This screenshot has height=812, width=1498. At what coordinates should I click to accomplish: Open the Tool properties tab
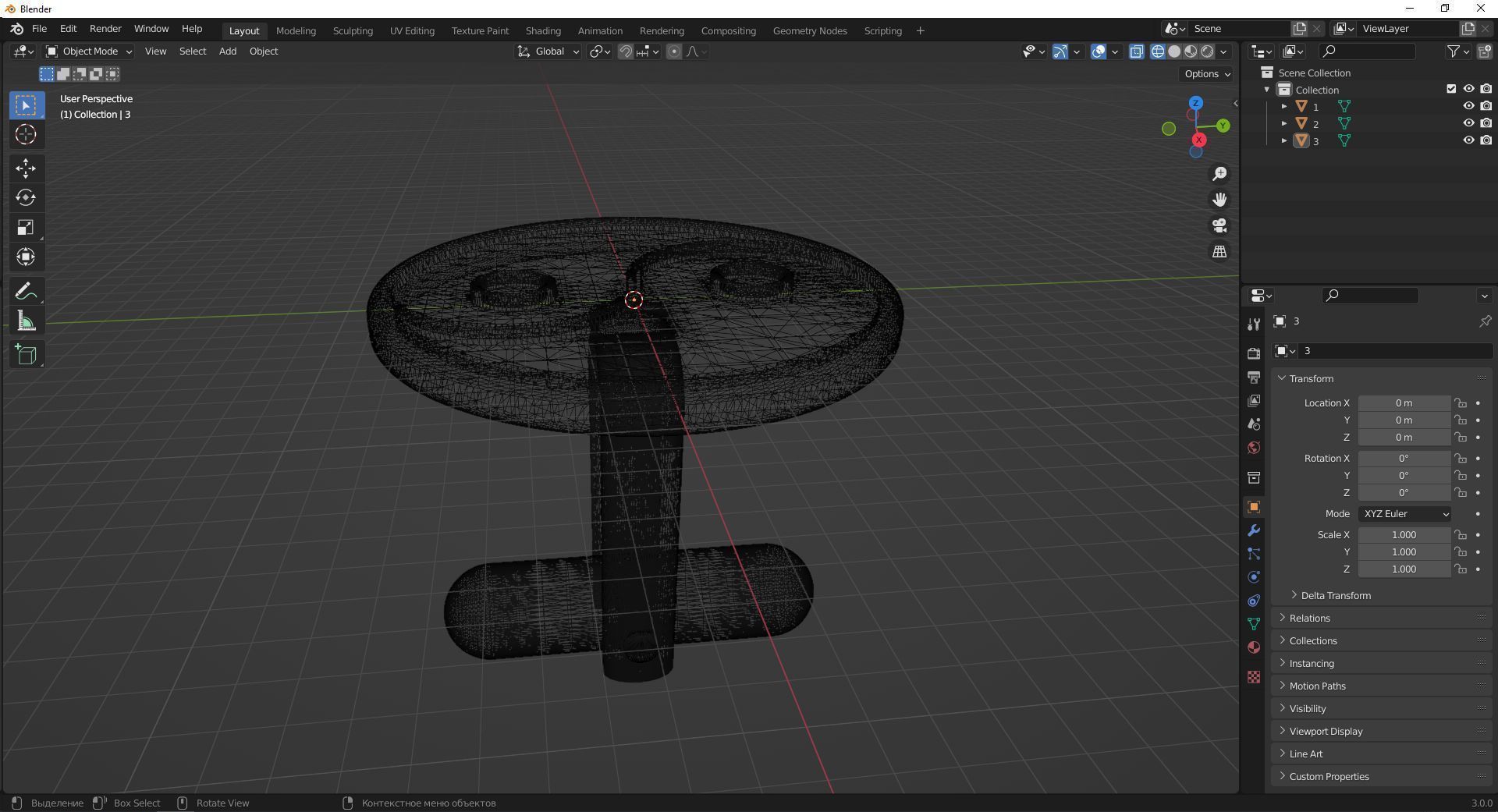[x=1254, y=324]
